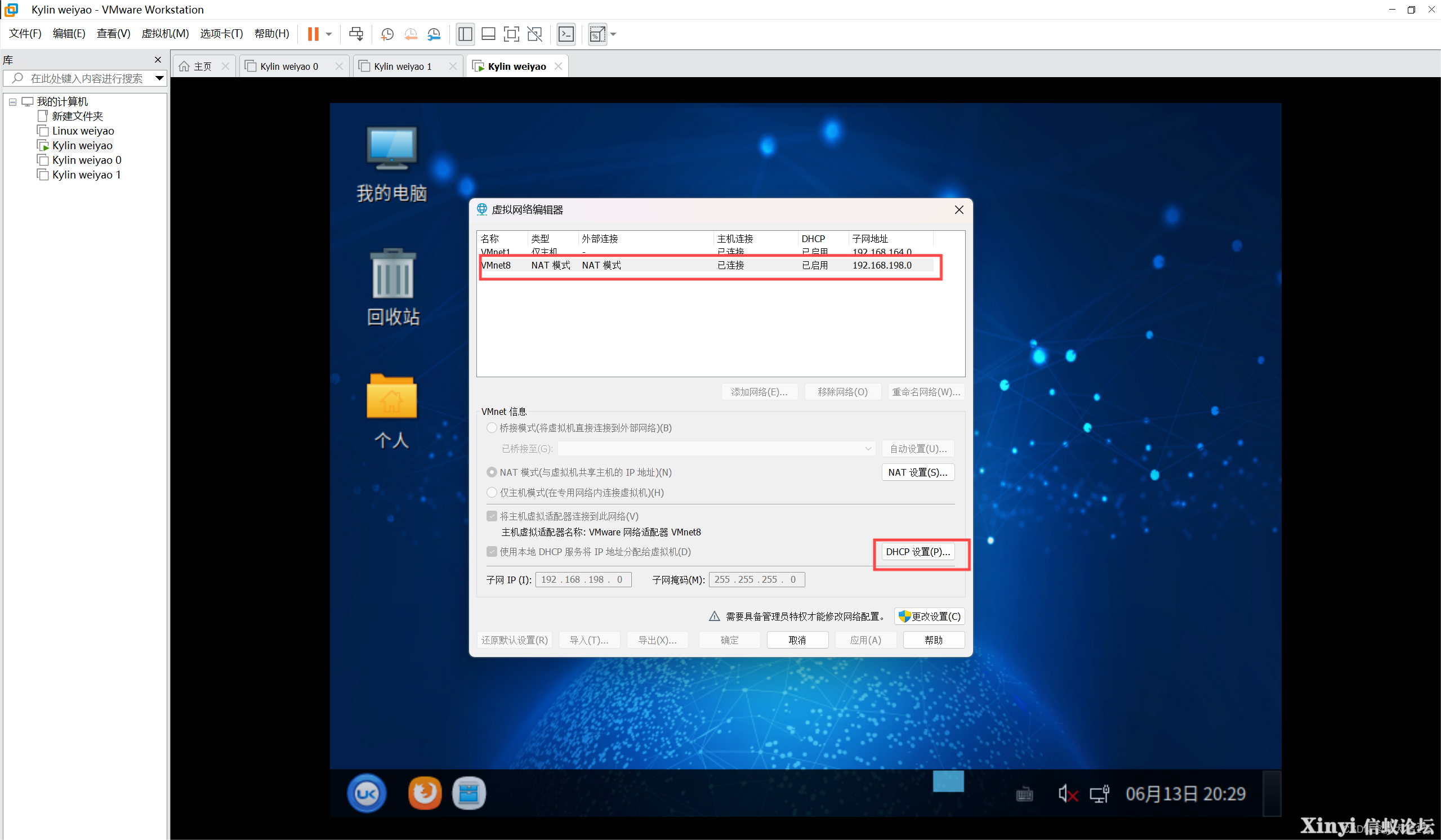1441x840 pixels.
Task: Select the VMnet1 row in network list
Action: [x=707, y=252]
